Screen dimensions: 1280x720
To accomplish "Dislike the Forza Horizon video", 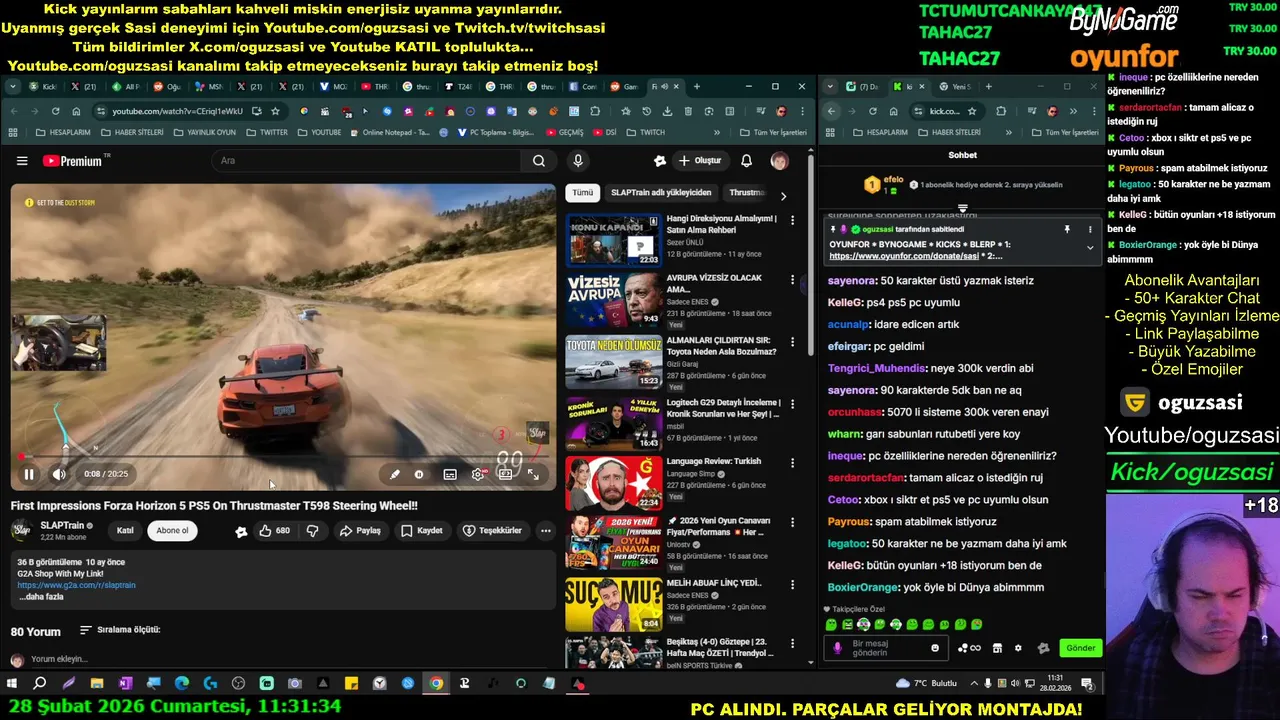I will click(x=312, y=531).
